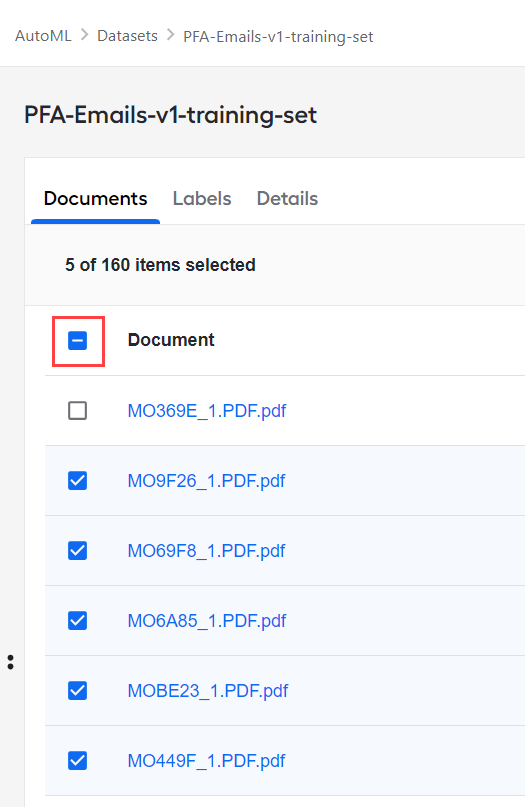525x807 pixels.
Task: View the MO69F8_1.PDF.pdf document
Action: click(x=206, y=551)
